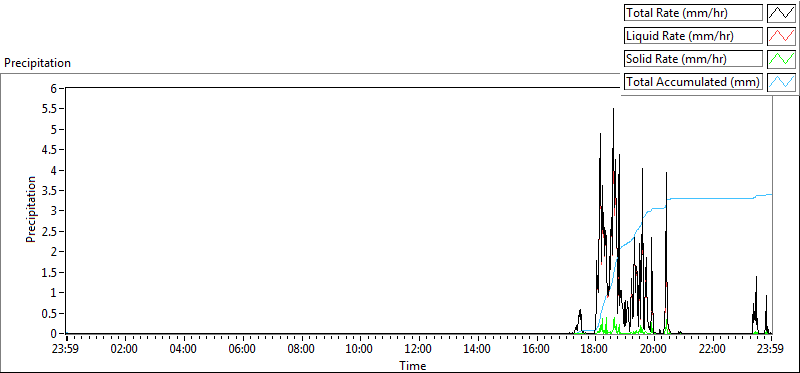Click the 06:00 time axis label
The height and width of the screenshot is (373, 800).
tap(242, 350)
